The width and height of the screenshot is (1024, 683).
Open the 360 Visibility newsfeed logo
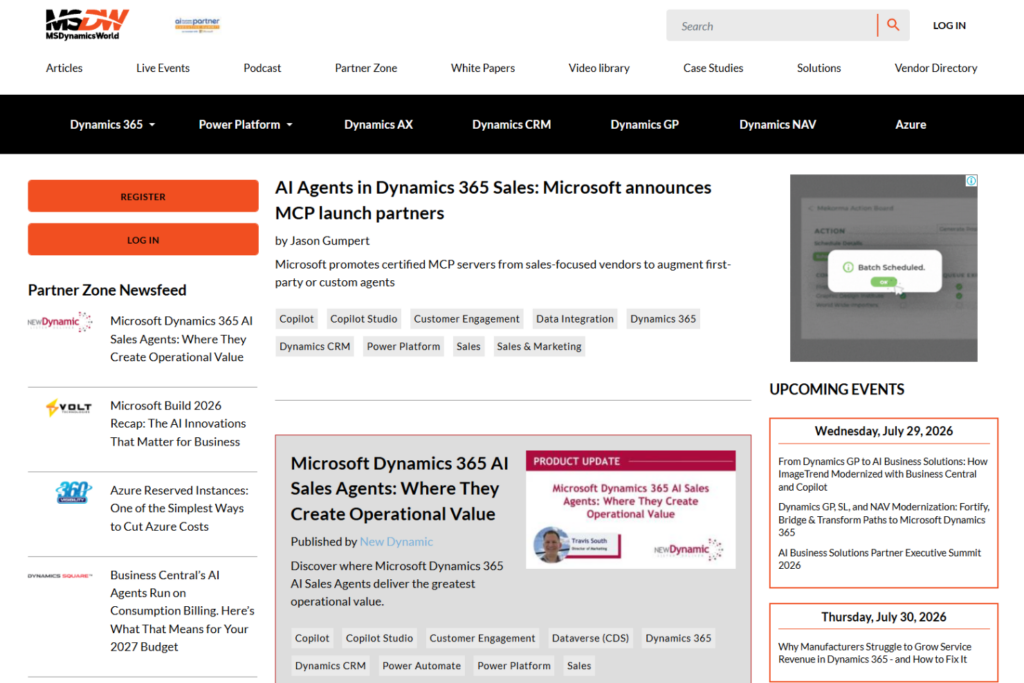(73, 492)
